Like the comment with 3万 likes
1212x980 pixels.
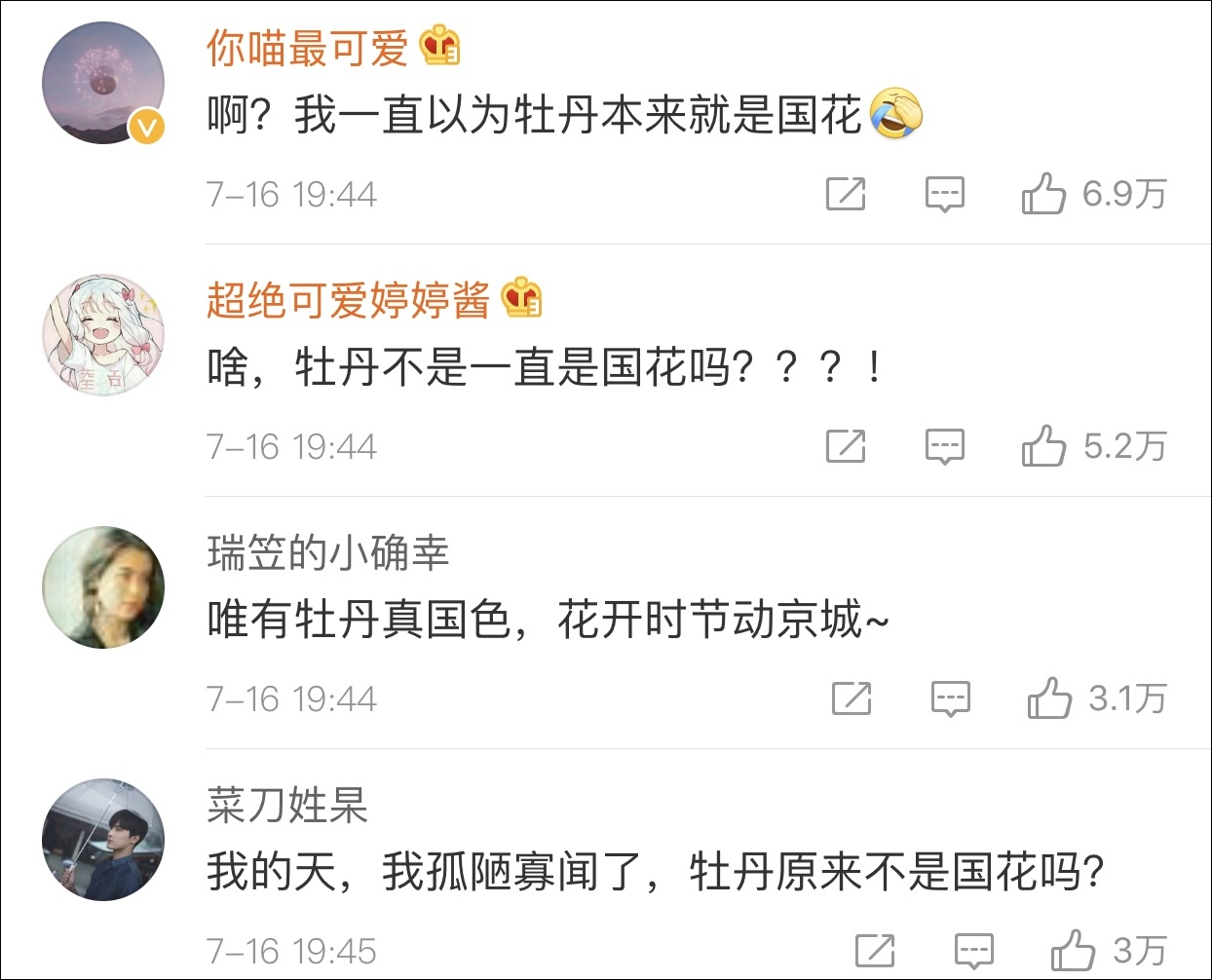click(x=1073, y=950)
